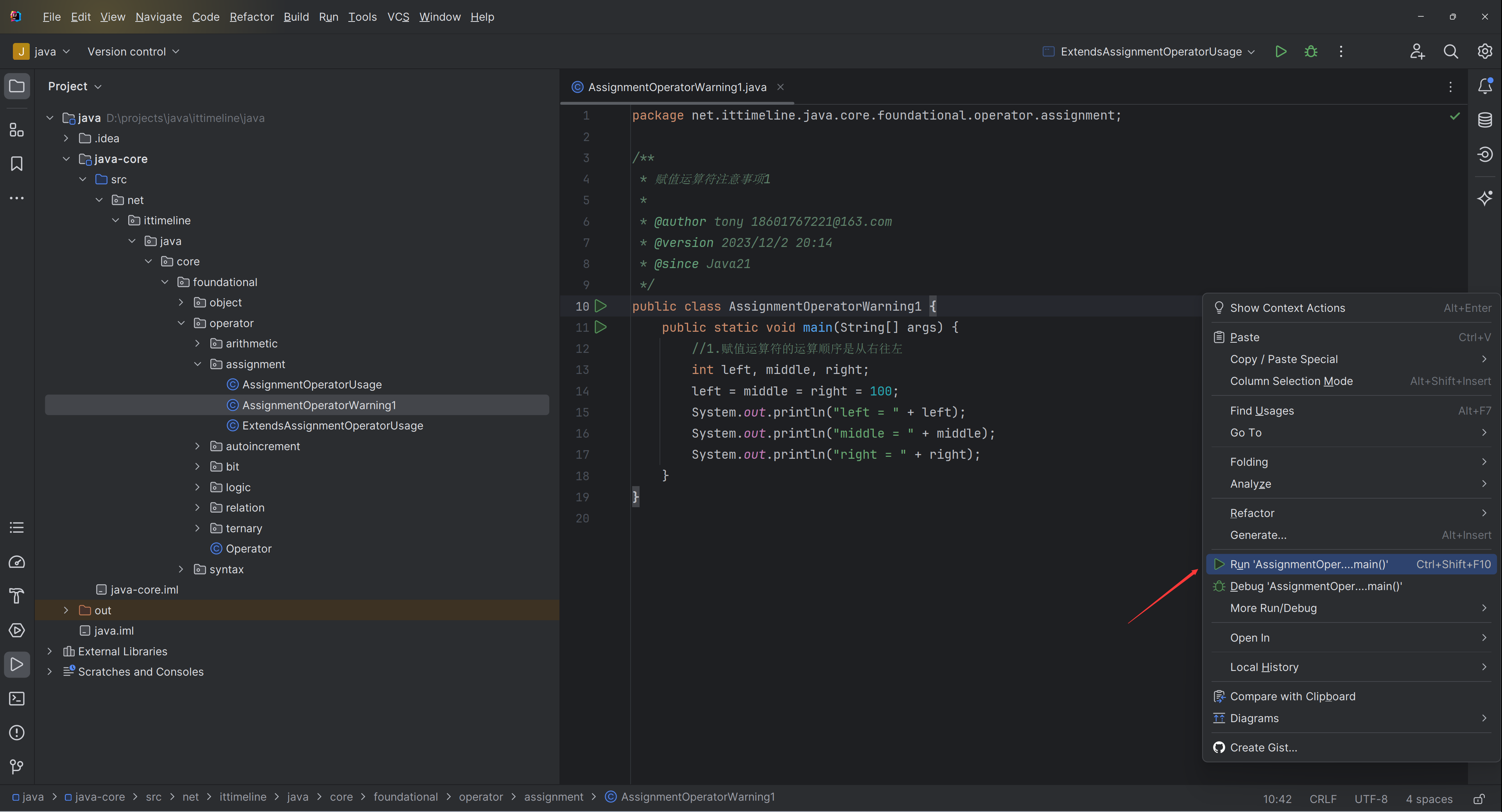Open the Bookmarks tool window icon
The image size is (1502, 812).
(17, 164)
